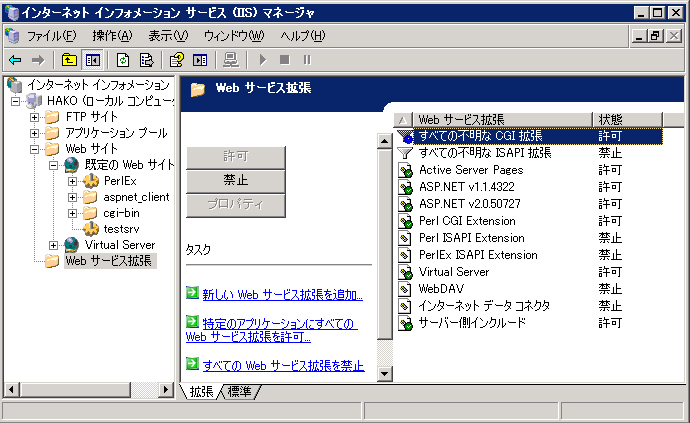Open すべての Web サービス拡張を禁止 link
The width and height of the screenshot is (690, 423).
(x=283, y=365)
